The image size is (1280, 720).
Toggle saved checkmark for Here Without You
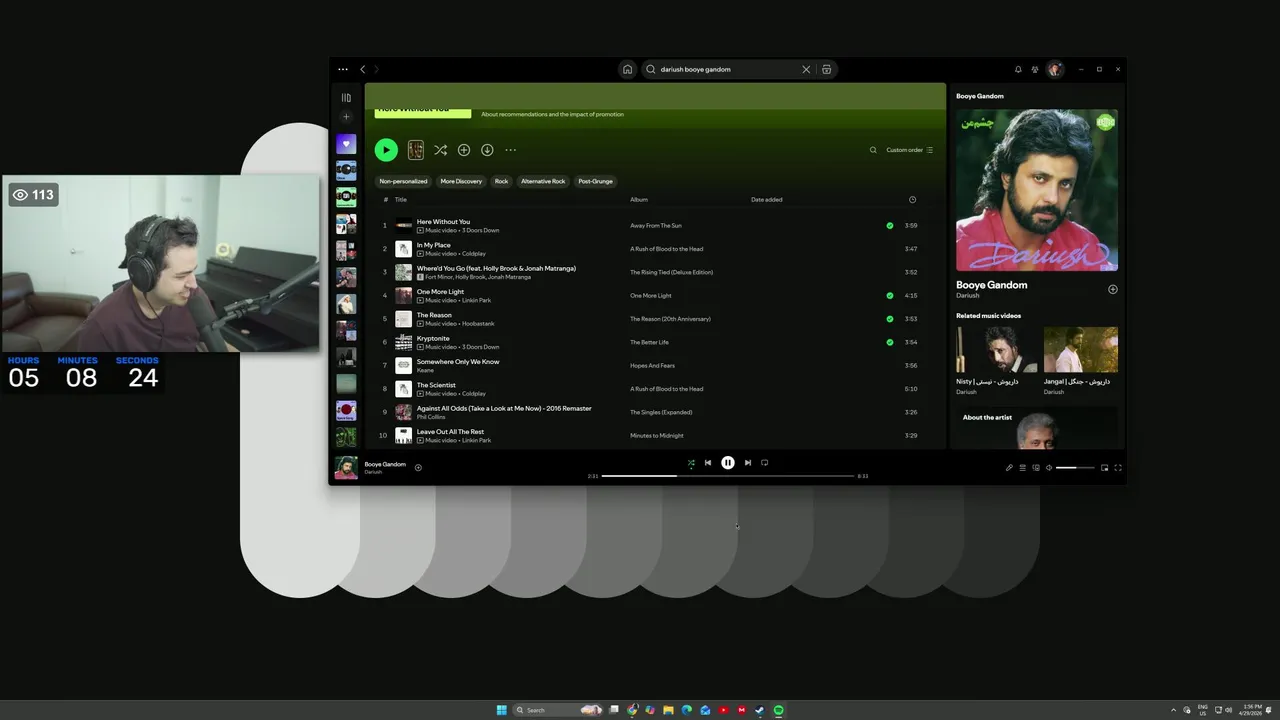(x=890, y=226)
